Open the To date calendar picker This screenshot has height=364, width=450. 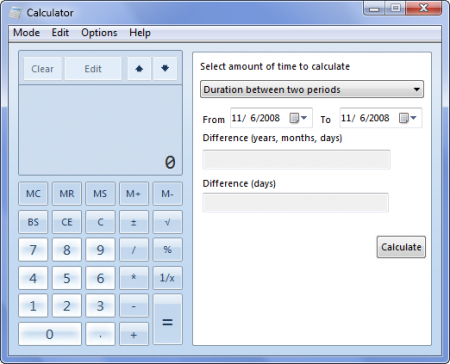(408, 118)
